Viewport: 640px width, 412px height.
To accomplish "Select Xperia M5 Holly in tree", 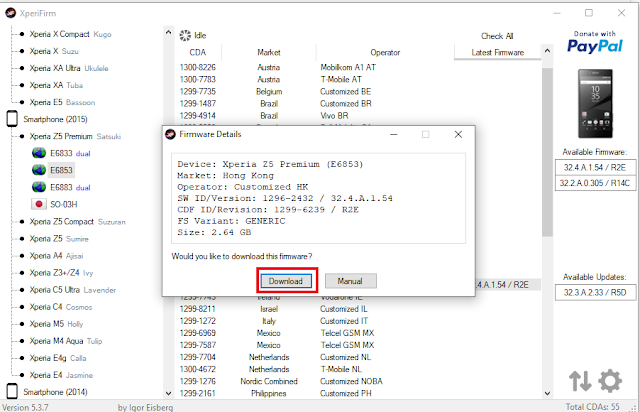I will tap(56, 324).
